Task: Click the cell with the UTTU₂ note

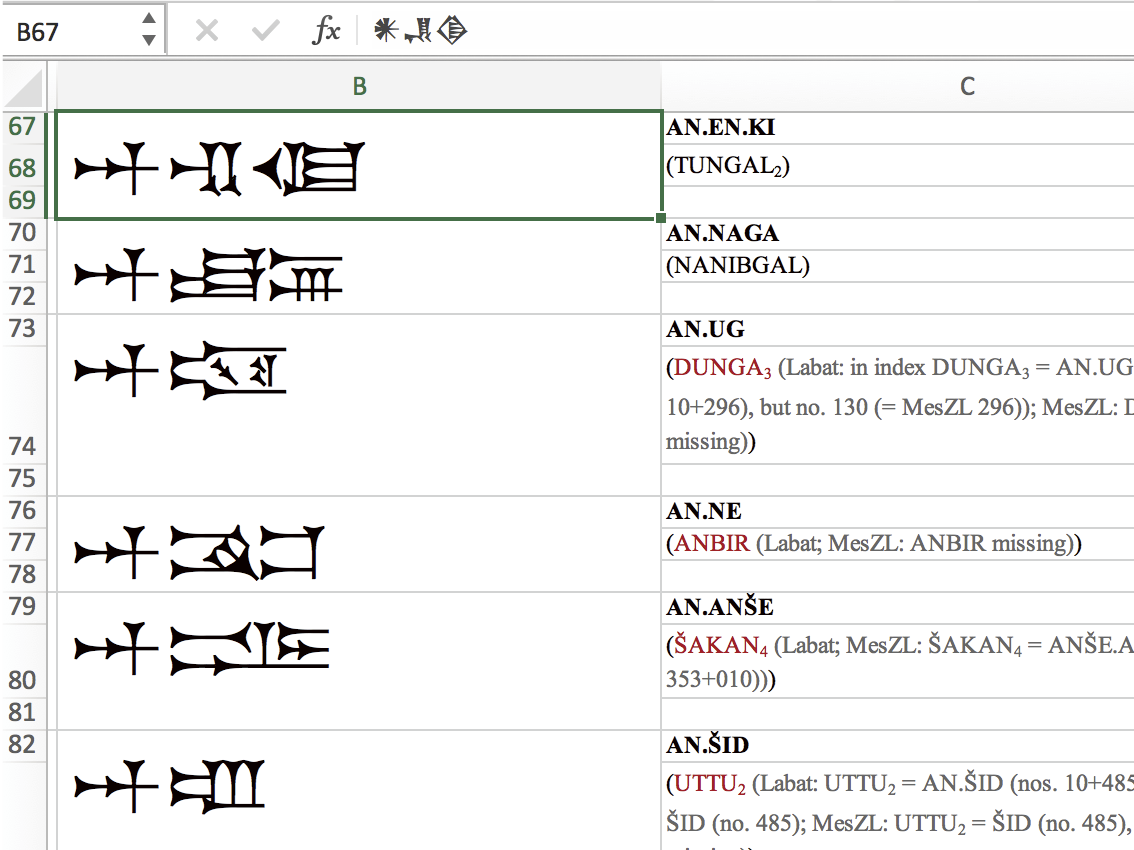Action: click(898, 806)
